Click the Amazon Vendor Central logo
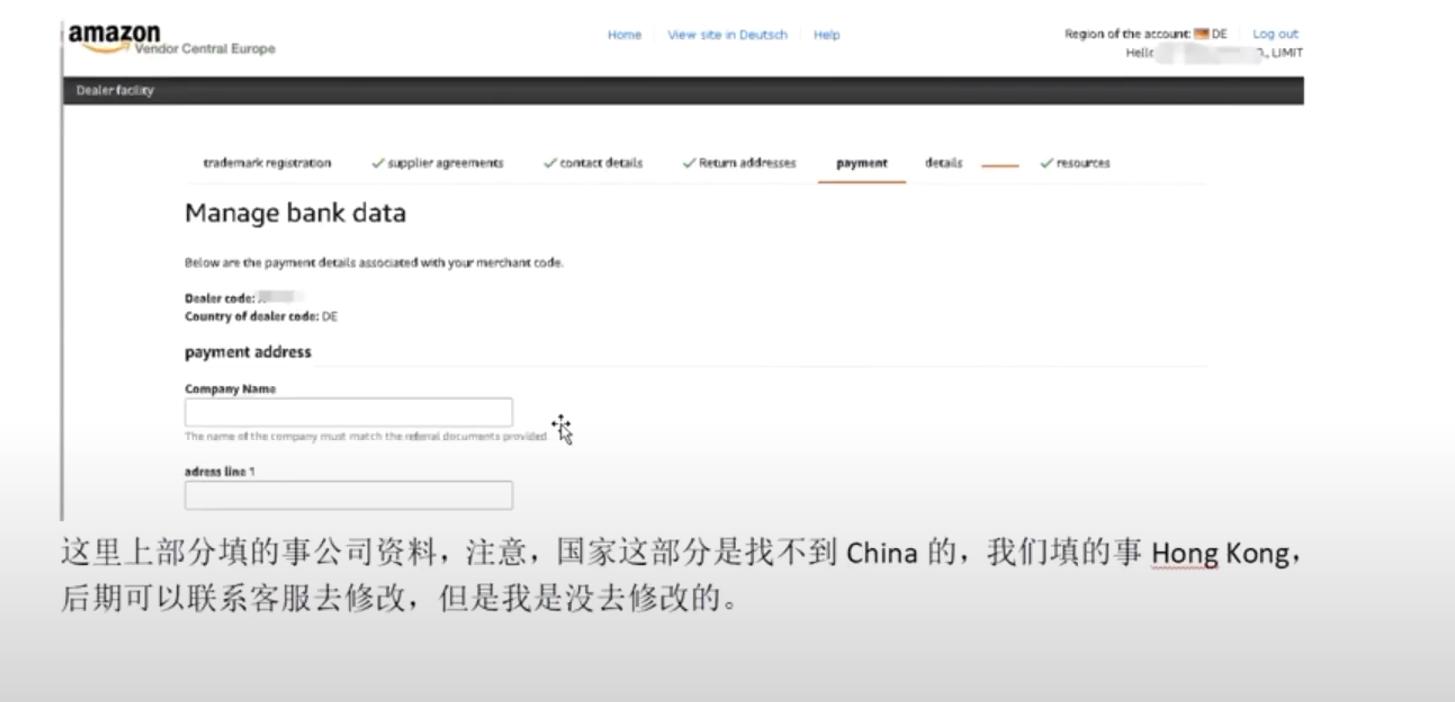1455x702 pixels. [x=113, y=33]
